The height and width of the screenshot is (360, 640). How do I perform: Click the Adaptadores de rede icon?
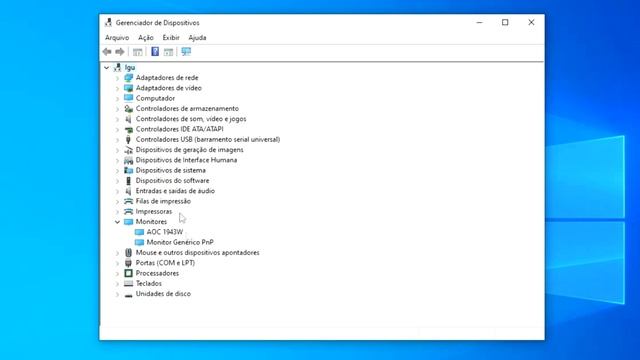[129, 78]
